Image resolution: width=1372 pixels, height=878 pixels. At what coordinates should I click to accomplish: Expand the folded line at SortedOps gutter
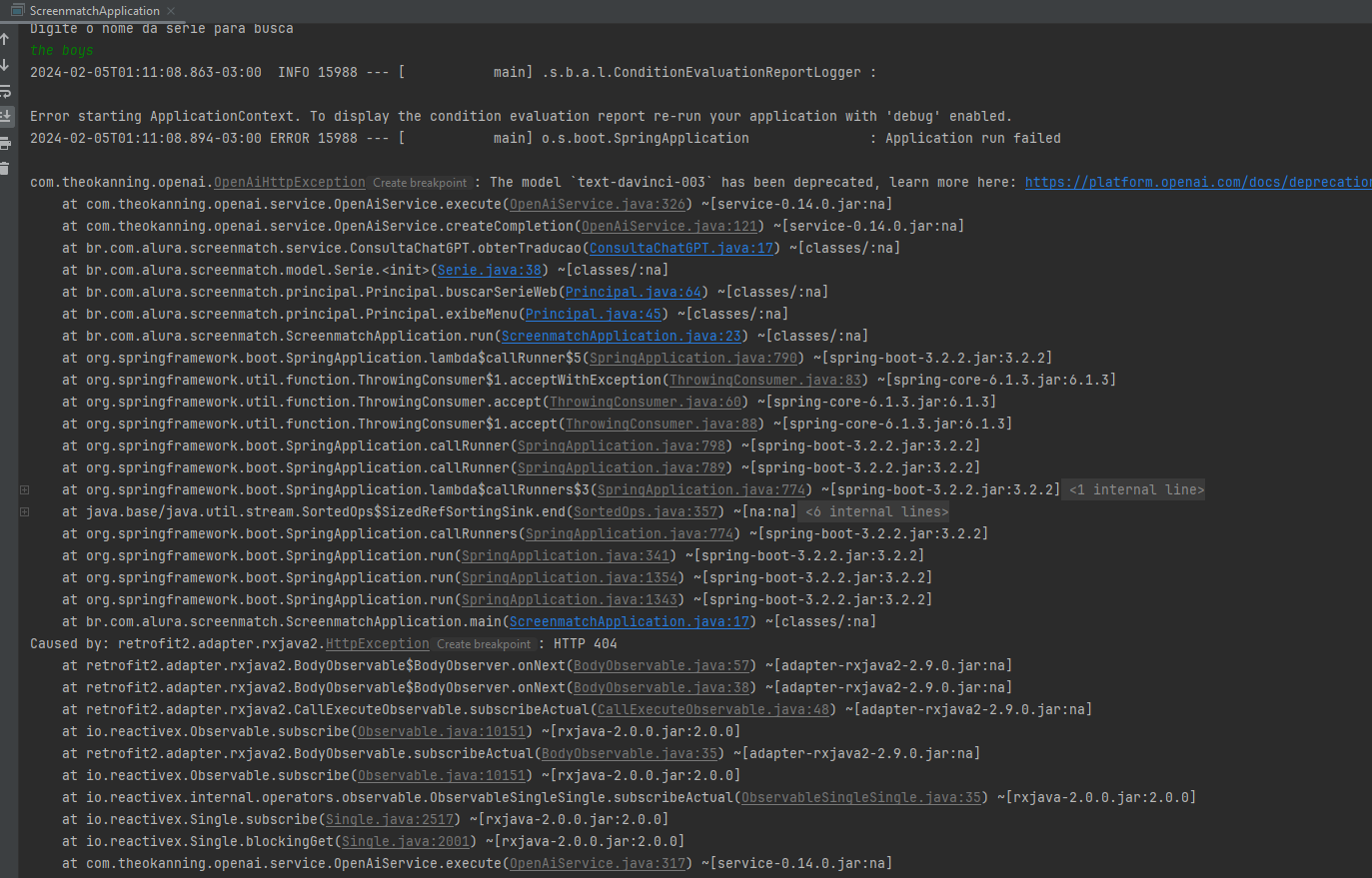click(25, 511)
